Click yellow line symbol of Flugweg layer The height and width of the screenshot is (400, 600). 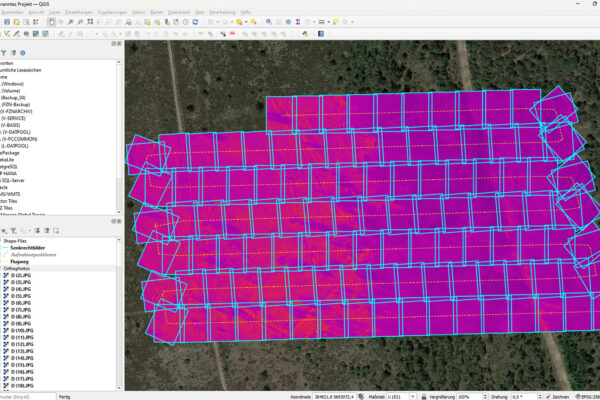coord(5,262)
